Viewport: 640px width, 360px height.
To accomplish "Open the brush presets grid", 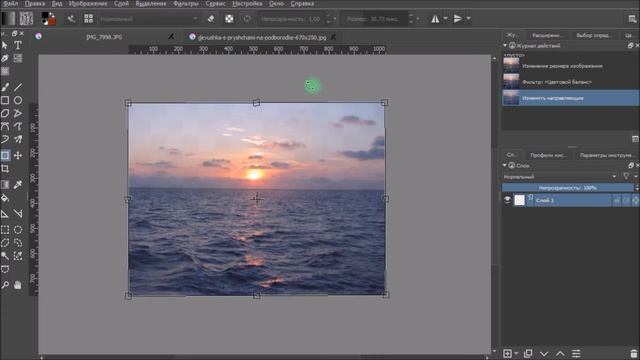I will (89, 18).
